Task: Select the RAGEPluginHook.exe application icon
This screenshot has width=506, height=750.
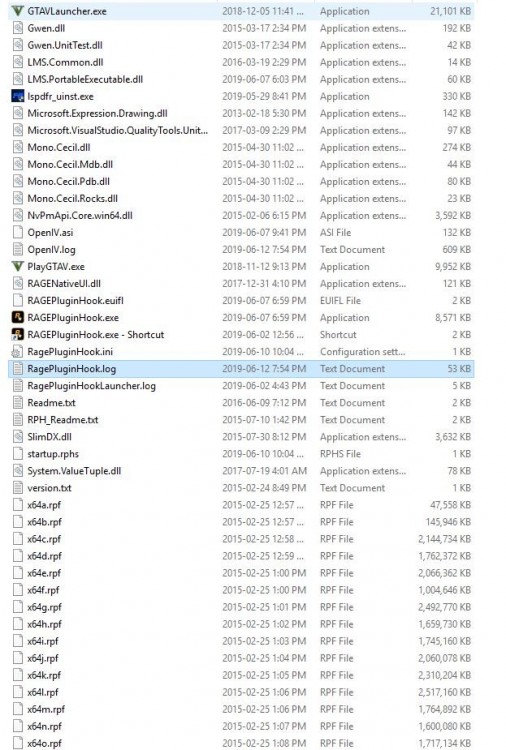Action: tap(18, 318)
